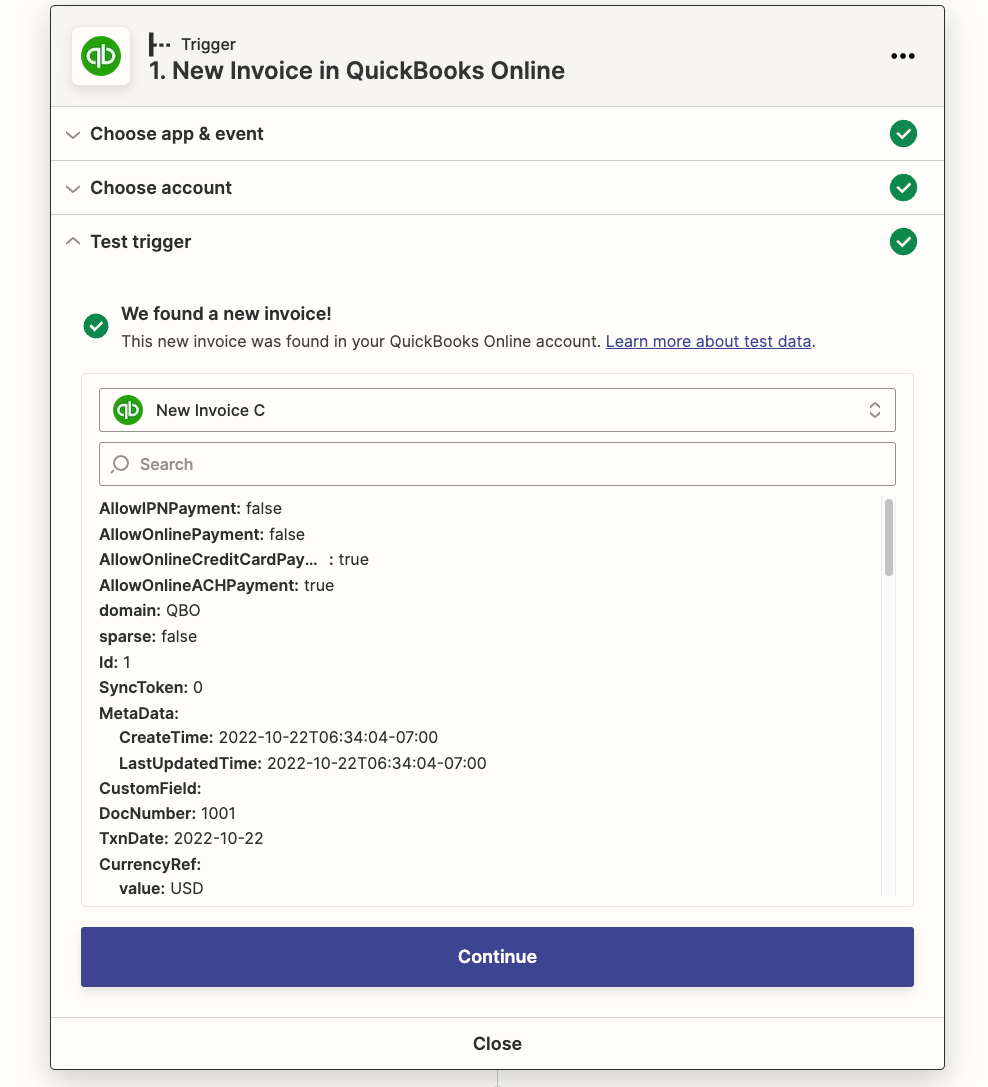Select the LastUpdatedTime timestamp row

pyautogui.click(x=302, y=763)
